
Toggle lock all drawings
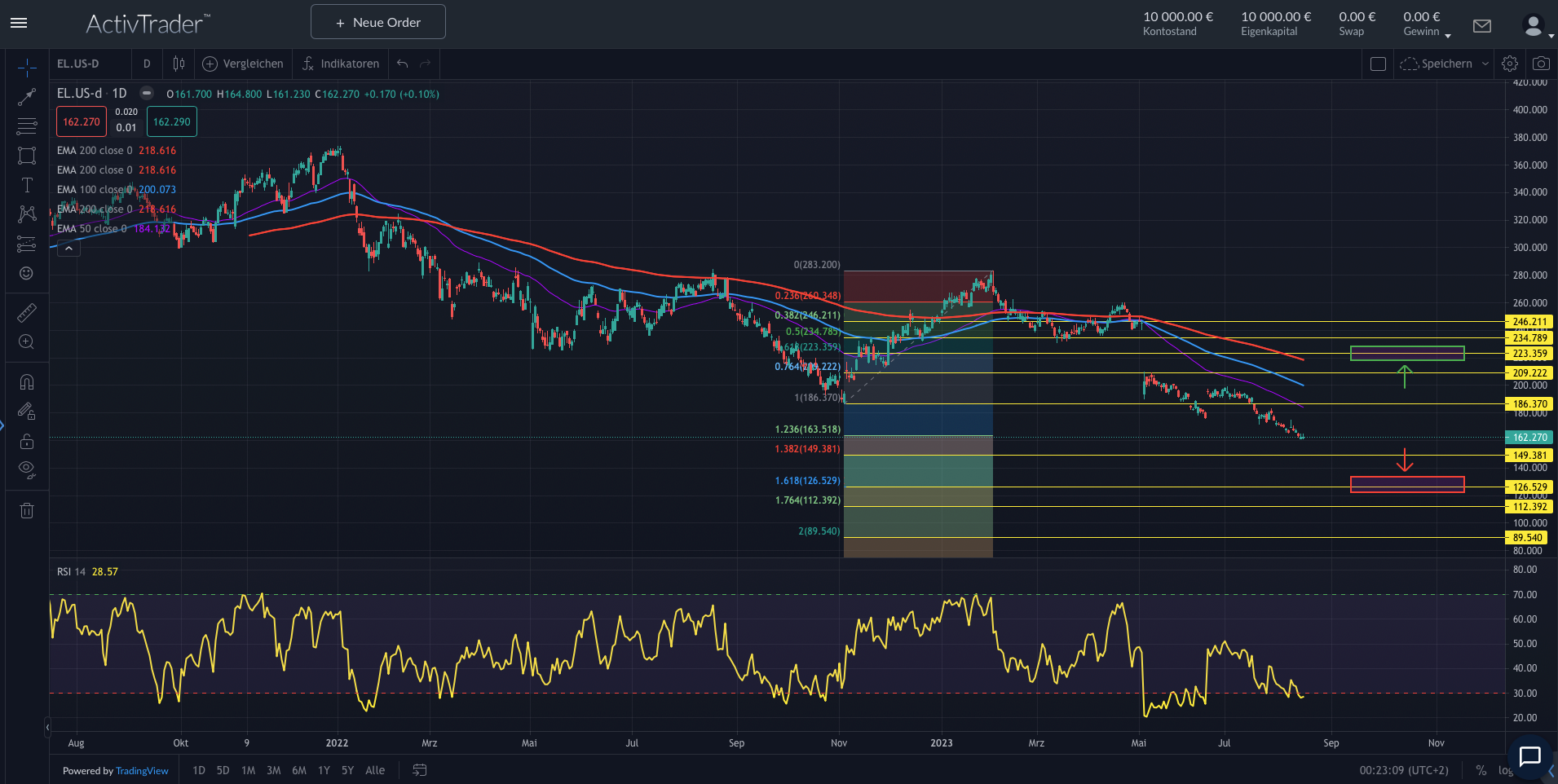[x=27, y=441]
